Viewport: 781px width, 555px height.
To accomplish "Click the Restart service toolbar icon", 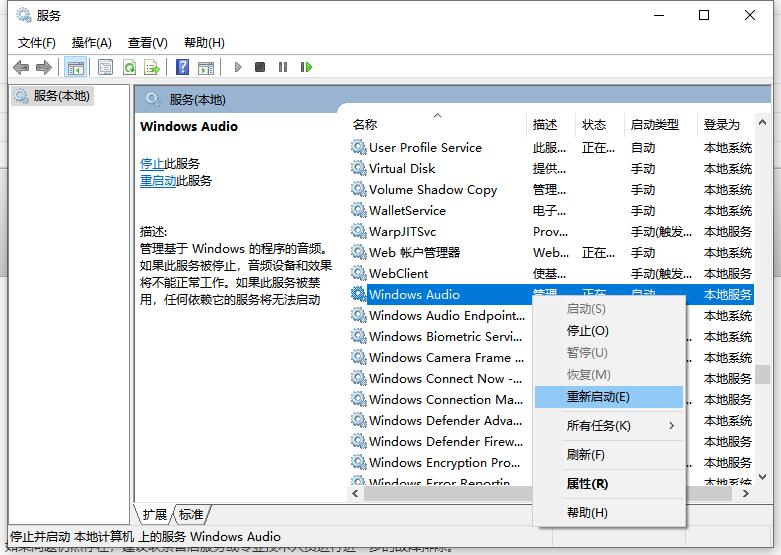I will [306, 67].
